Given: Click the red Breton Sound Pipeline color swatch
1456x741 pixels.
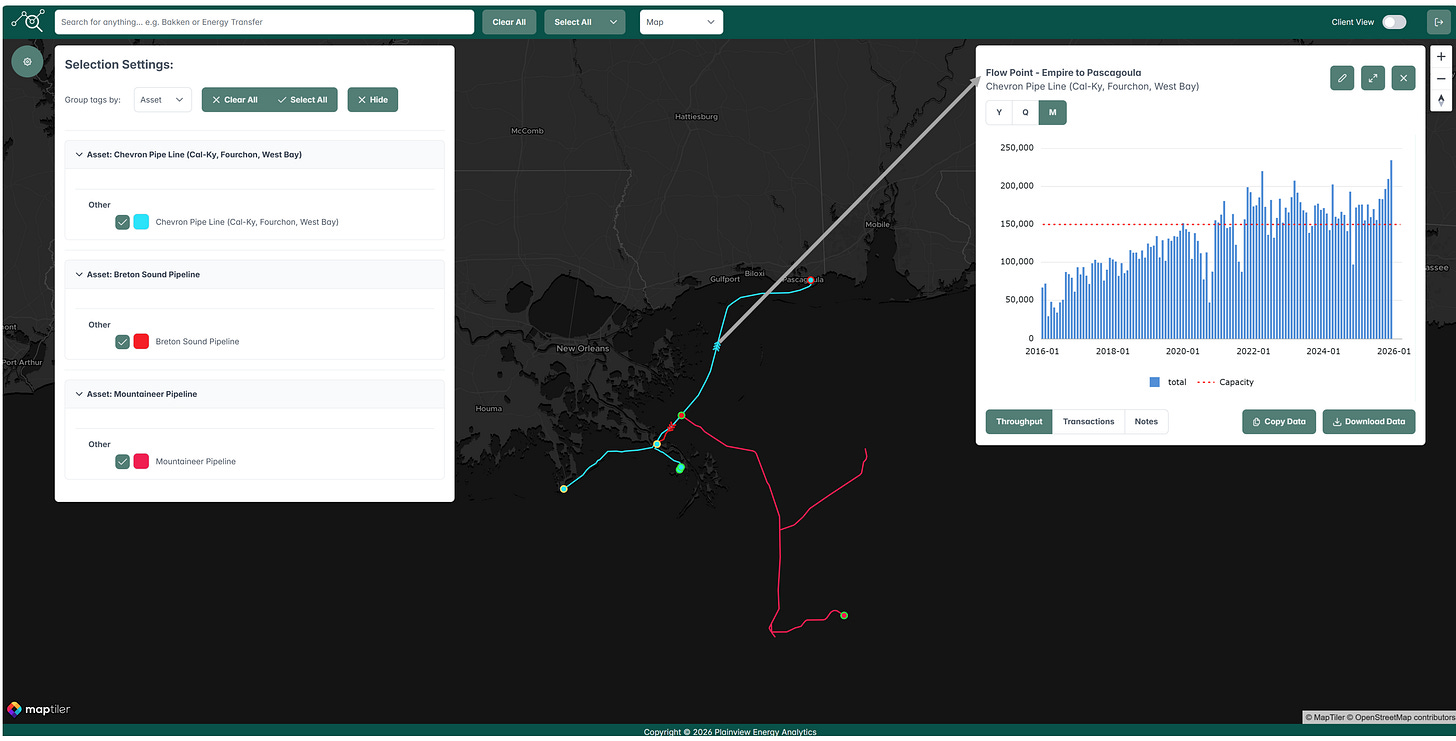Looking at the screenshot, I should pyautogui.click(x=141, y=342).
